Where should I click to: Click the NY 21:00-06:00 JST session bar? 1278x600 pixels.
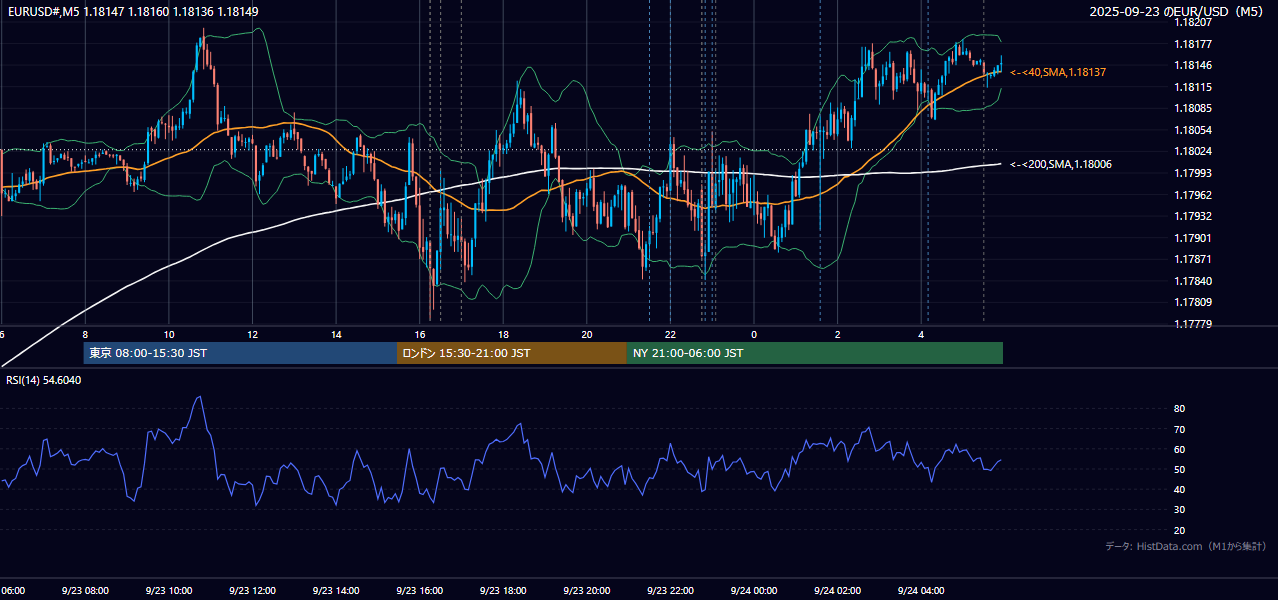(x=815, y=353)
